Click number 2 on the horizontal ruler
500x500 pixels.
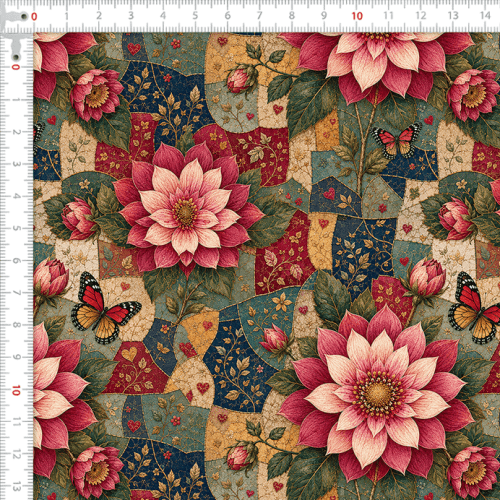99,16
